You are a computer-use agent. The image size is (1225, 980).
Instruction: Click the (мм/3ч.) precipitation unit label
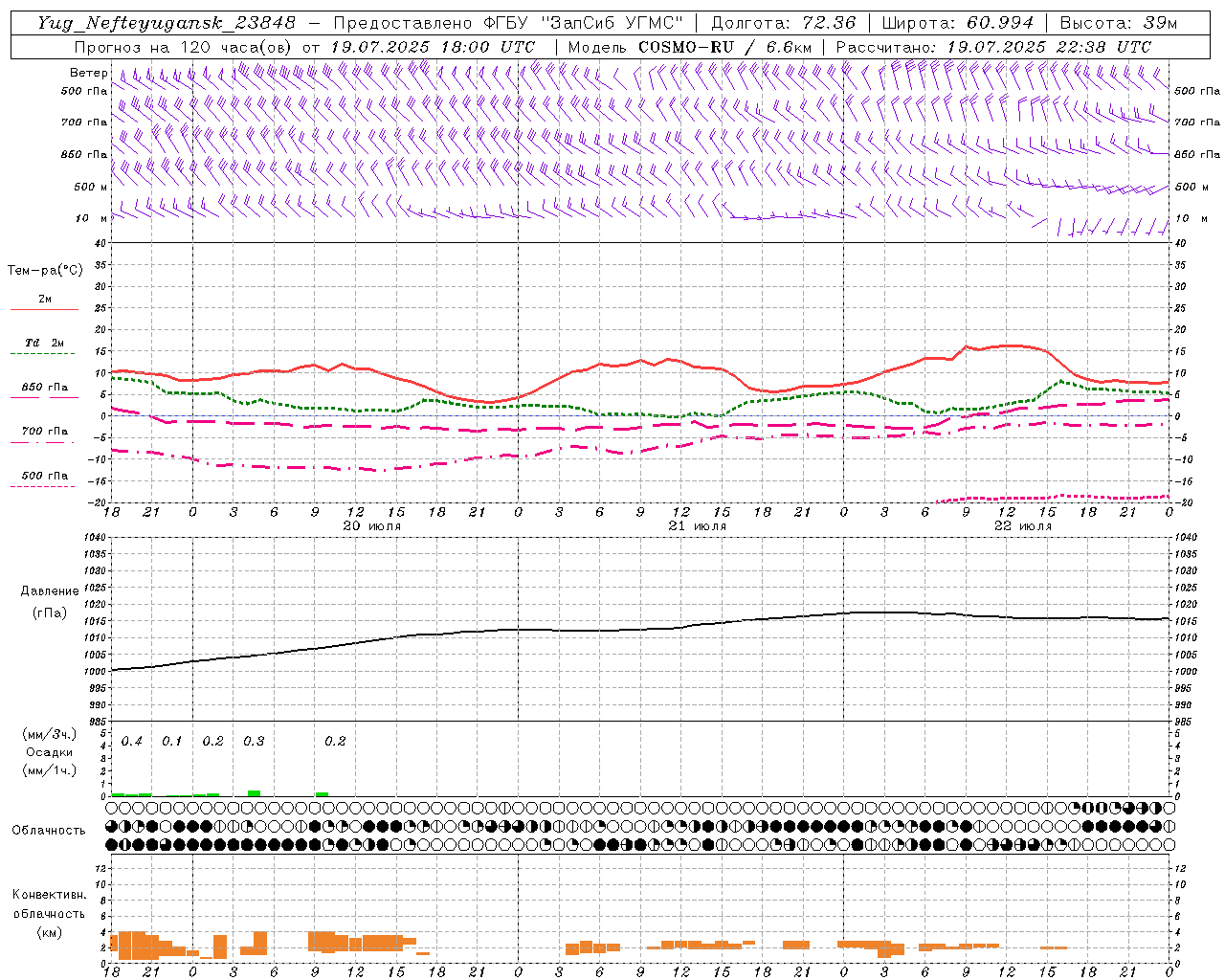(50, 735)
